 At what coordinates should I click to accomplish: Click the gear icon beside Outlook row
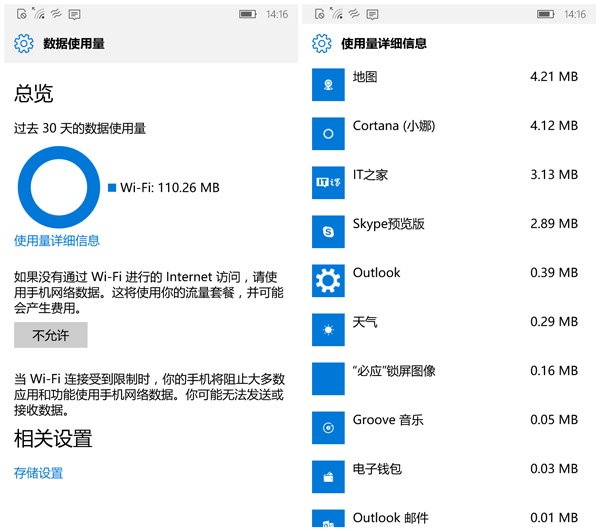click(328, 280)
